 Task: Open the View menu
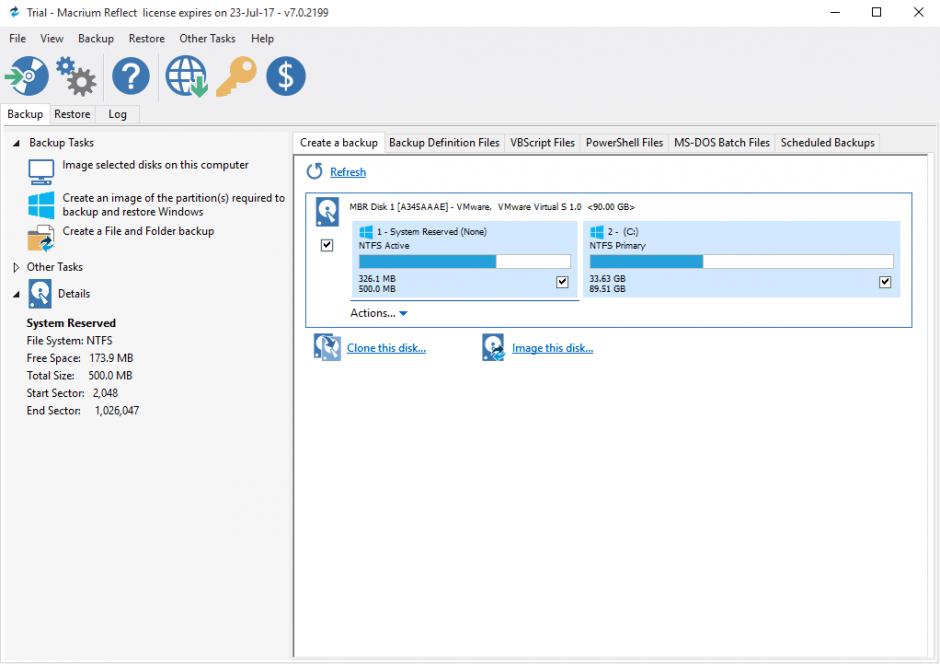[x=52, y=38]
